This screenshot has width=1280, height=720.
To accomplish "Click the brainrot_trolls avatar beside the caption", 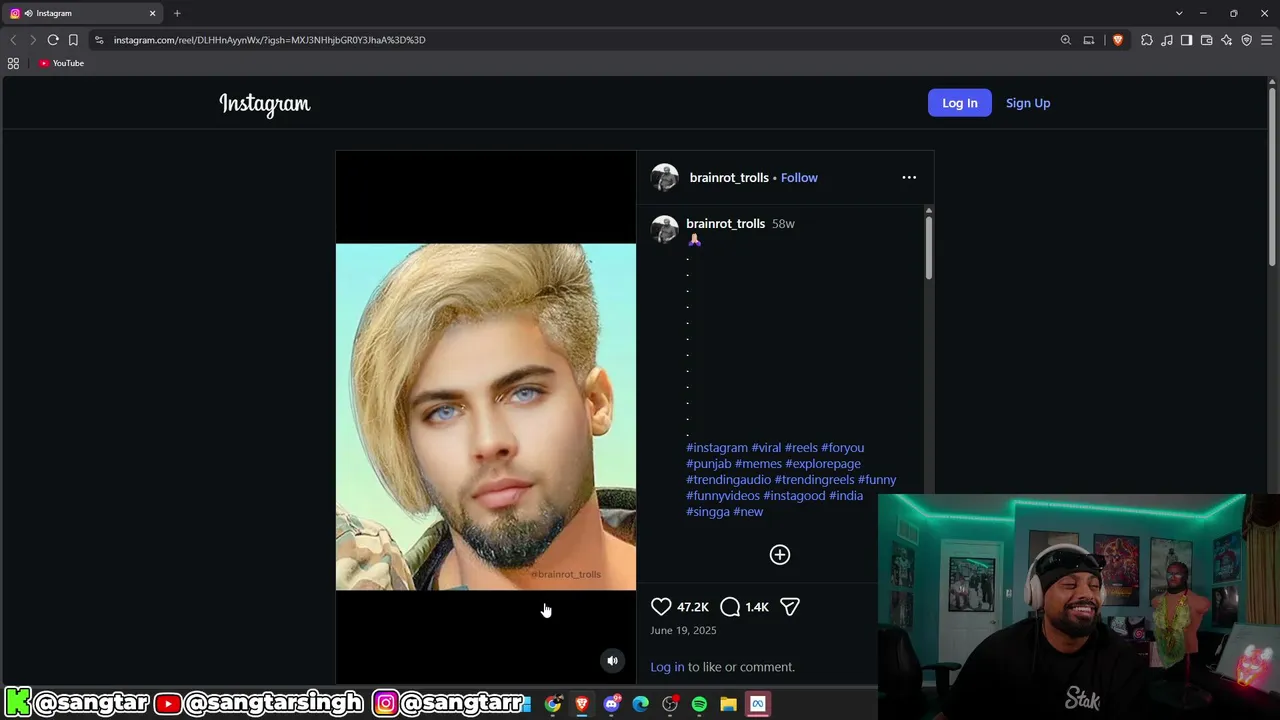I will [665, 229].
